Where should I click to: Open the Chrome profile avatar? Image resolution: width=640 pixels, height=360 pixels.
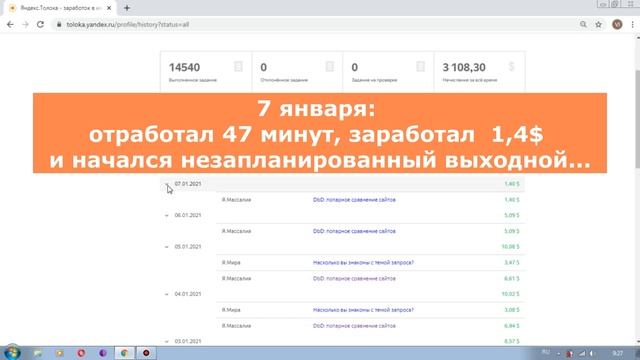click(617, 24)
